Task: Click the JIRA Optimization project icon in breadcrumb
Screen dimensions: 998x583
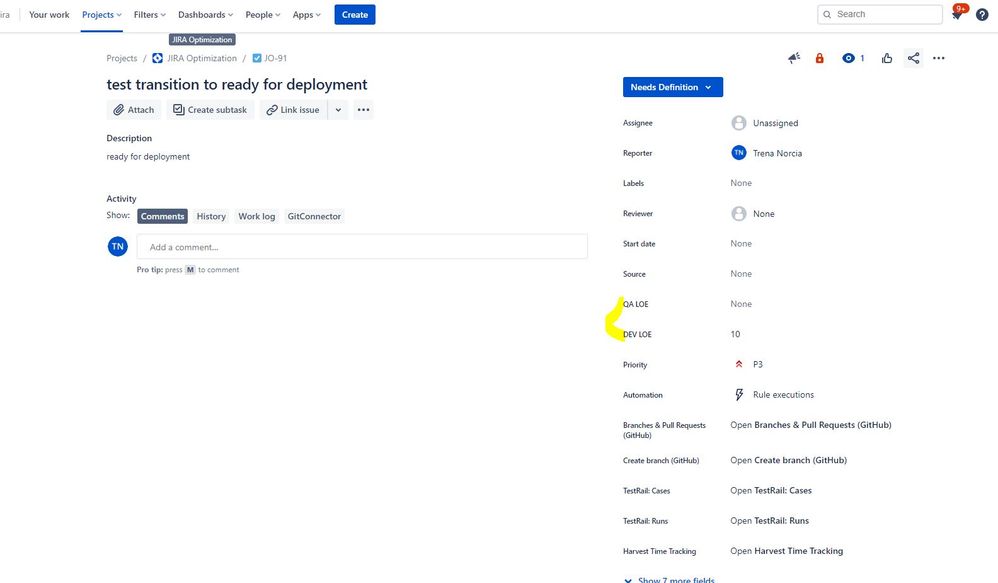Action: click(157, 58)
